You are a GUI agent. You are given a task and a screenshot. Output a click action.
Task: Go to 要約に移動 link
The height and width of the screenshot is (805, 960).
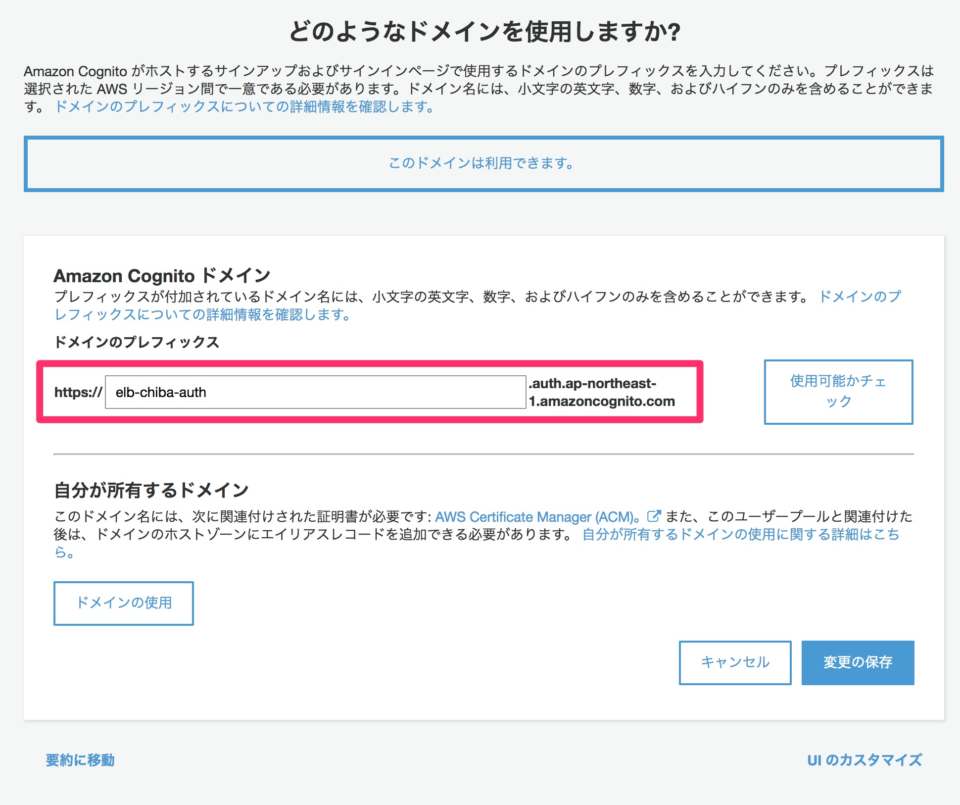pos(80,760)
